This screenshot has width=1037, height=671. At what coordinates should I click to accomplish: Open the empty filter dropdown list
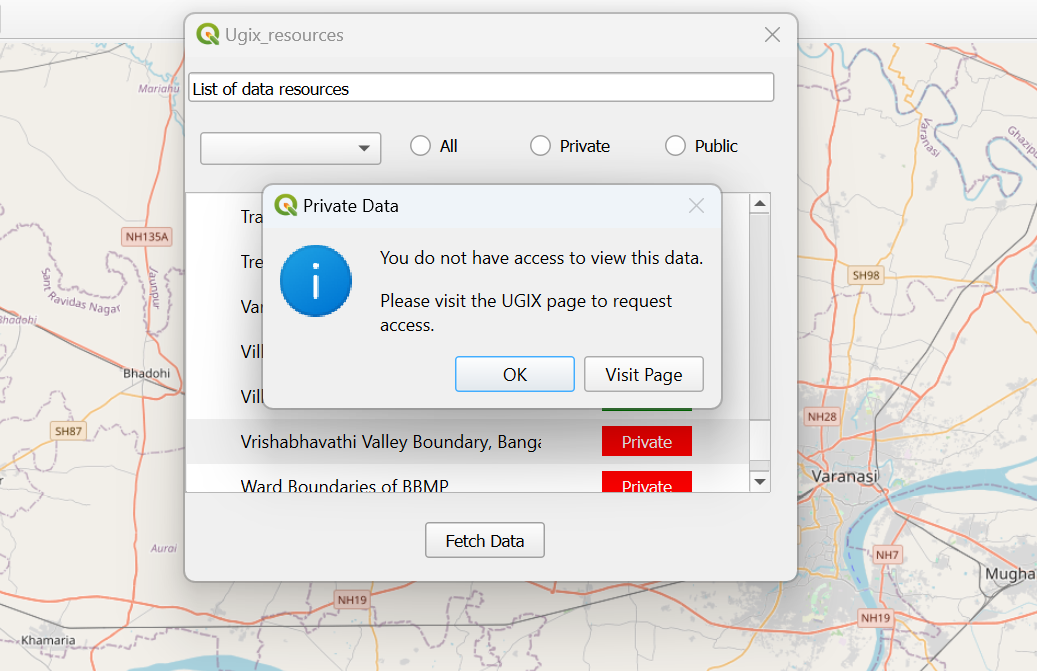coord(290,147)
